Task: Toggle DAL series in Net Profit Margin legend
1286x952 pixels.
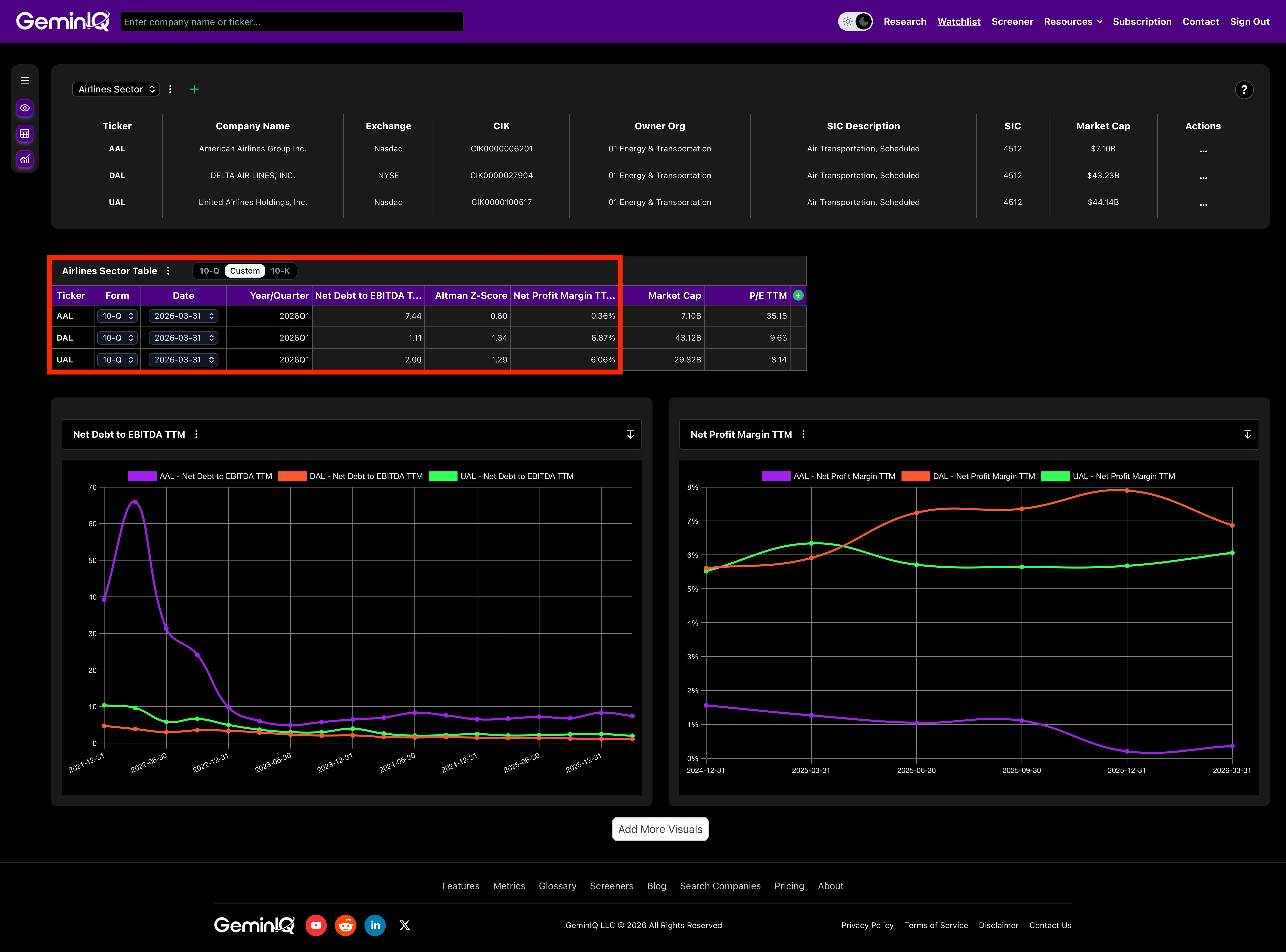Action: pyautogui.click(x=968, y=477)
